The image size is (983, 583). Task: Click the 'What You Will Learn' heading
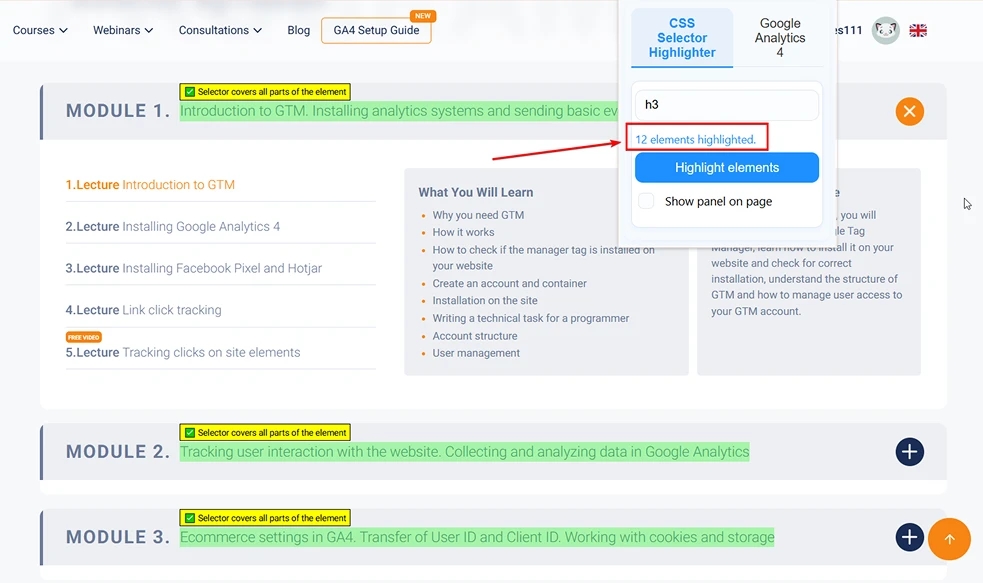[476, 192]
